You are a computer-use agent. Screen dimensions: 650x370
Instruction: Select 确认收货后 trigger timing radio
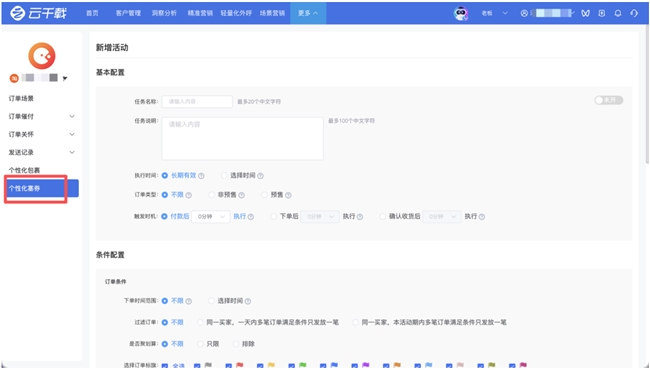click(382, 216)
